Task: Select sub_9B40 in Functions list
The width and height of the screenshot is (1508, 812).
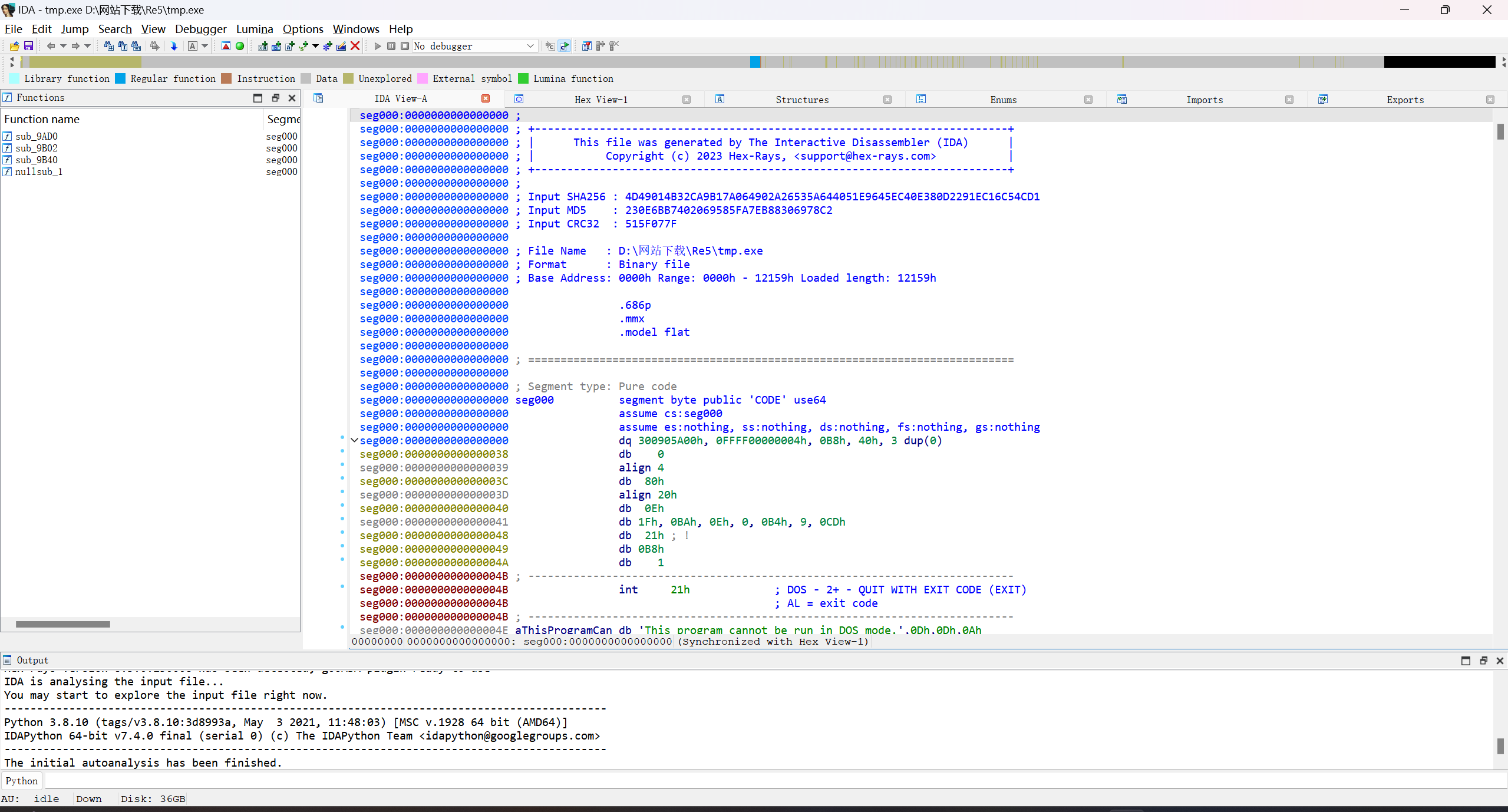Action: (x=37, y=160)
